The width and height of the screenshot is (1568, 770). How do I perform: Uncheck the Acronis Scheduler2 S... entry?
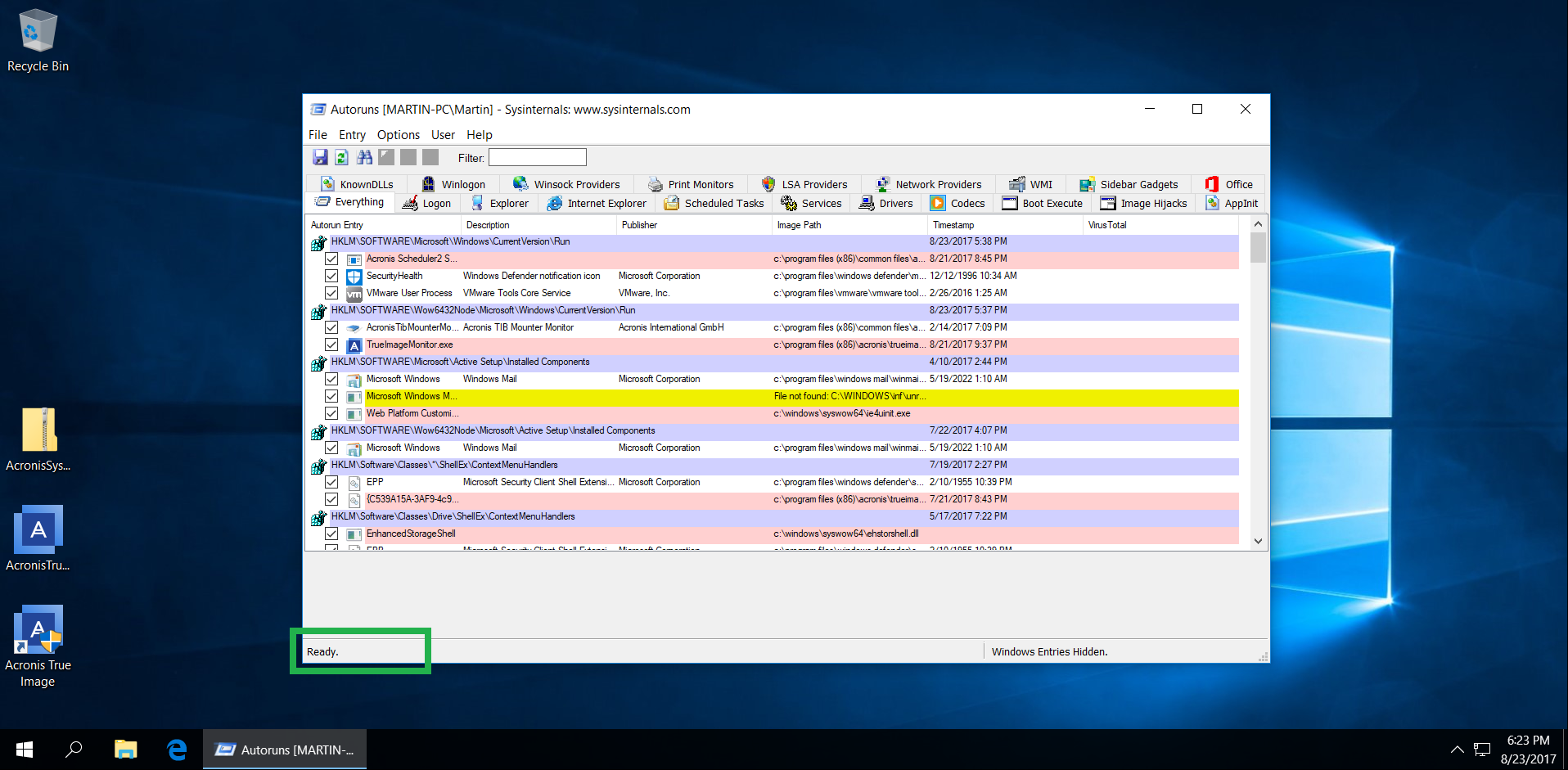tap(331, 259)
